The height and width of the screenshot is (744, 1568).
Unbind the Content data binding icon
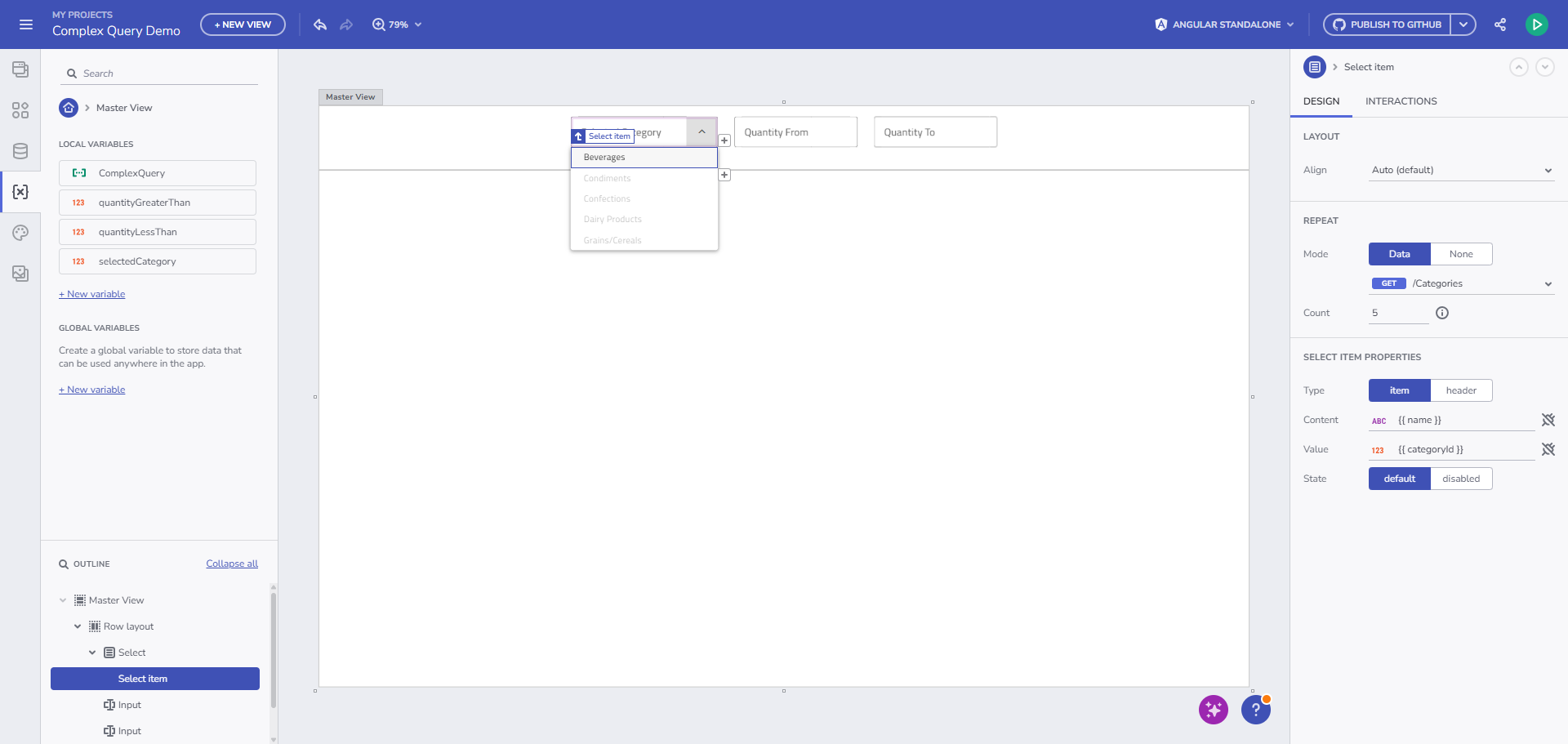(1548, 420)
